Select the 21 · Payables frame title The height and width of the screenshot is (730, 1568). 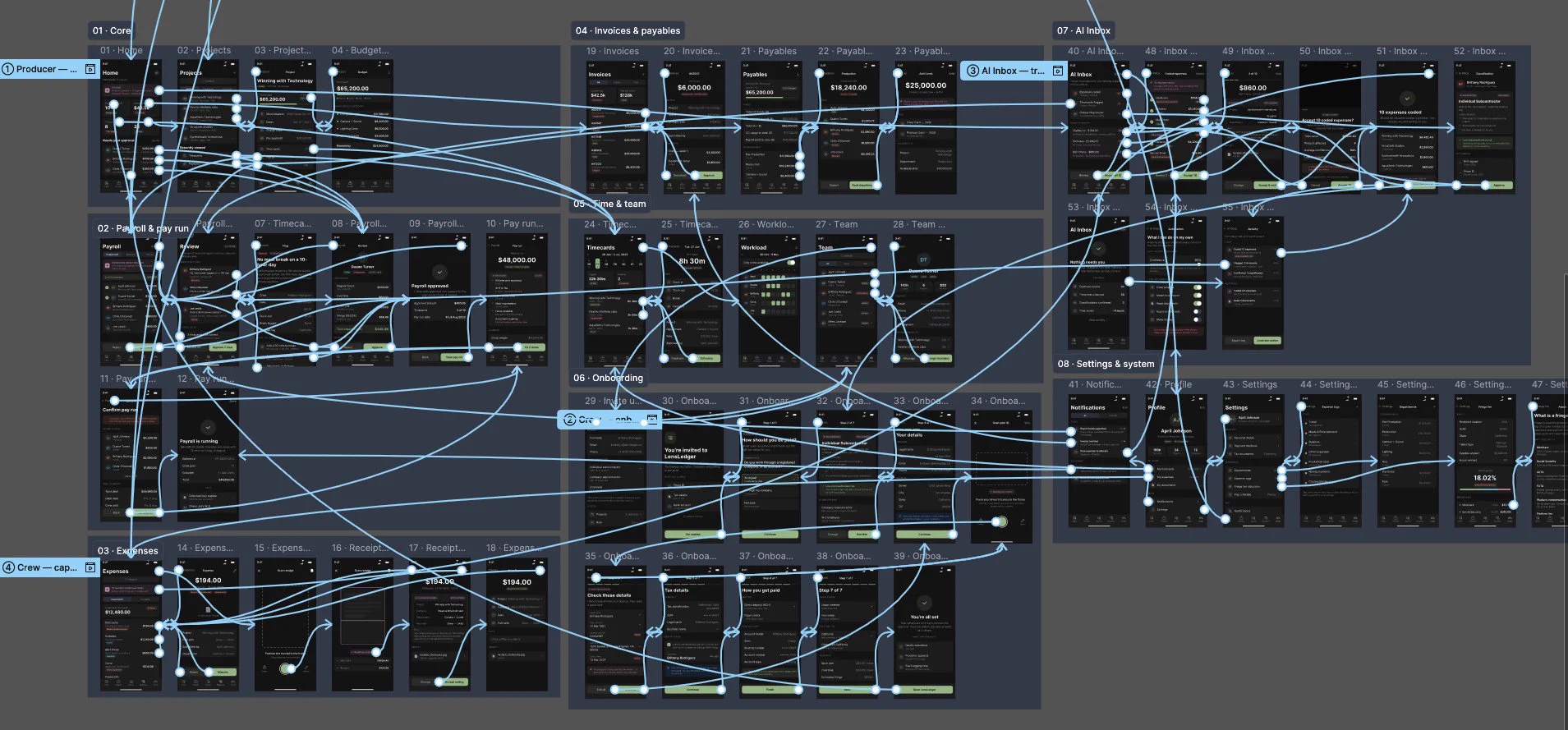coord(769,51)
